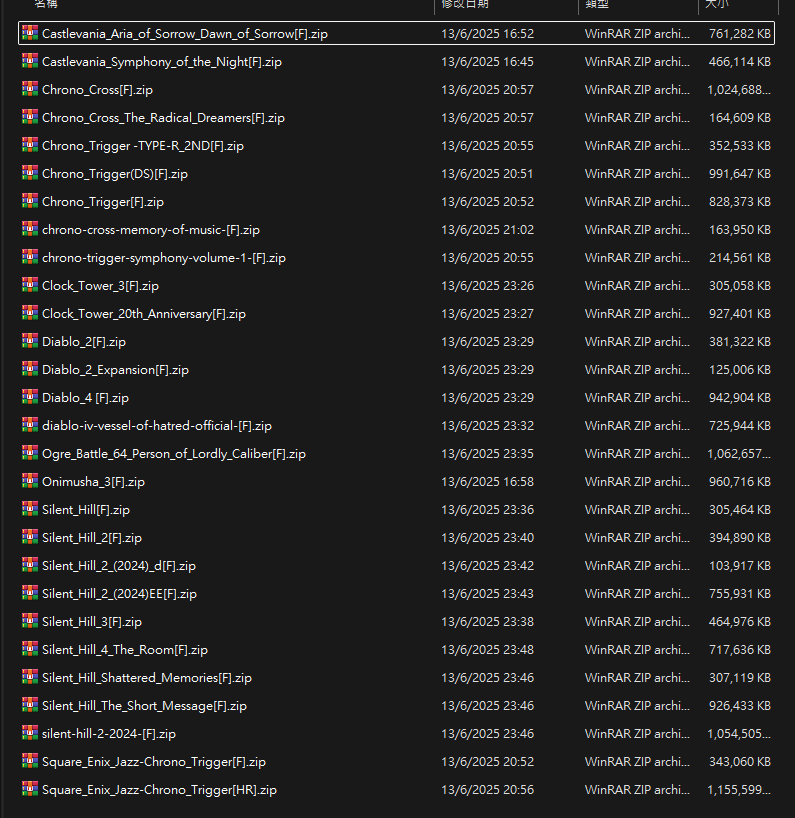795x818 pixels.
Task: Click the icon of diablo-iv-vessel-of-hatred-official-[F].zip
Action: 30,425
